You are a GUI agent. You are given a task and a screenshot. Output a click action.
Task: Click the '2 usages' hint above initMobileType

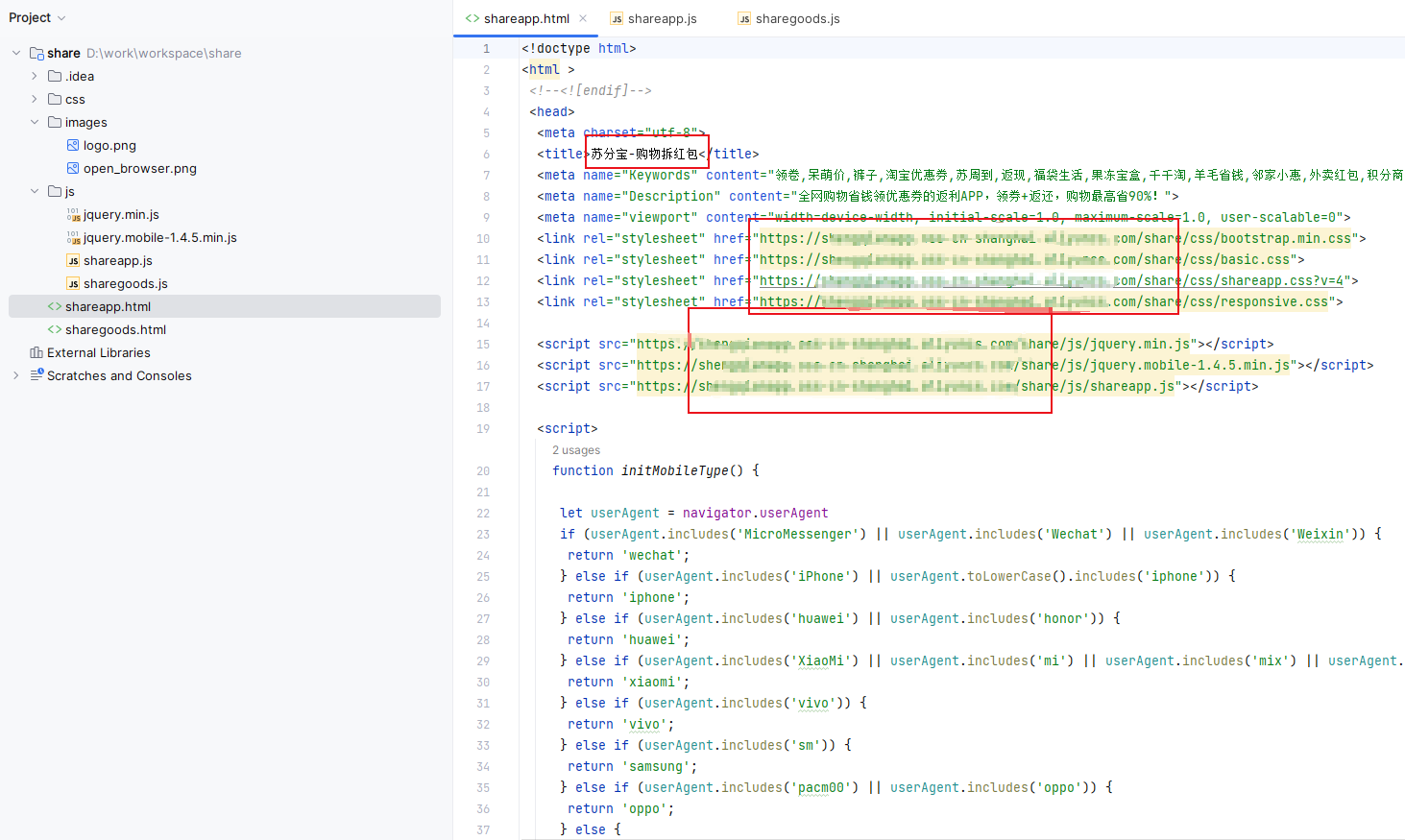[x=576, y=450]
